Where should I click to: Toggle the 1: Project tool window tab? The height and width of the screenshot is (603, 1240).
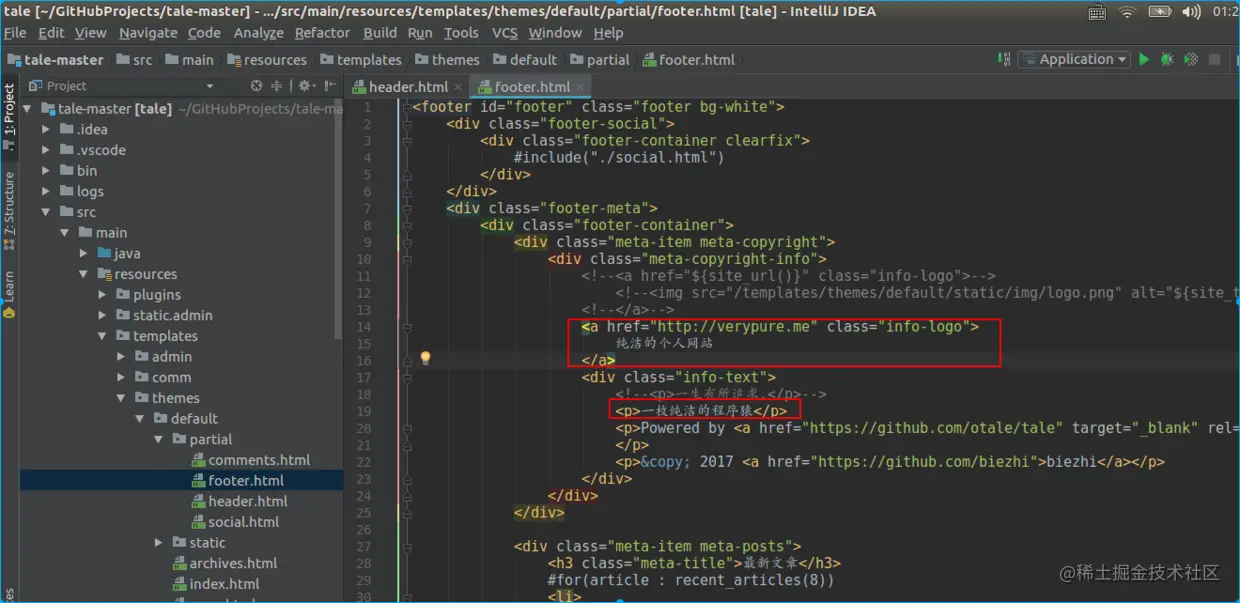coord(9,117)
